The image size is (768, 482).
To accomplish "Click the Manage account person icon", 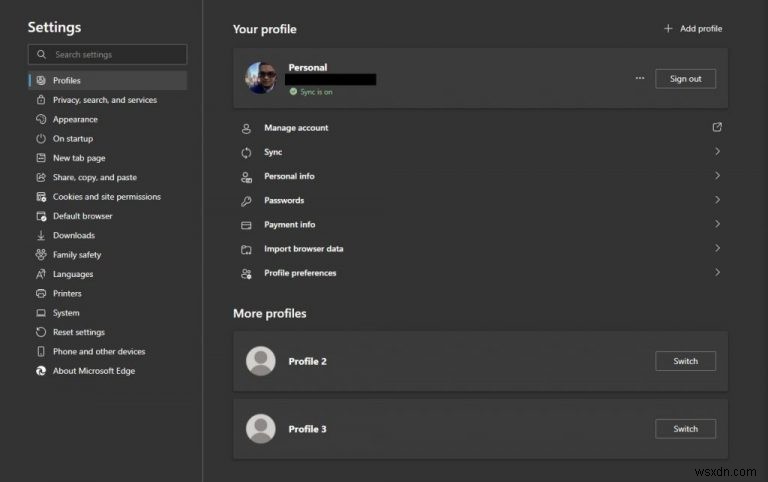I will [246, 128].
